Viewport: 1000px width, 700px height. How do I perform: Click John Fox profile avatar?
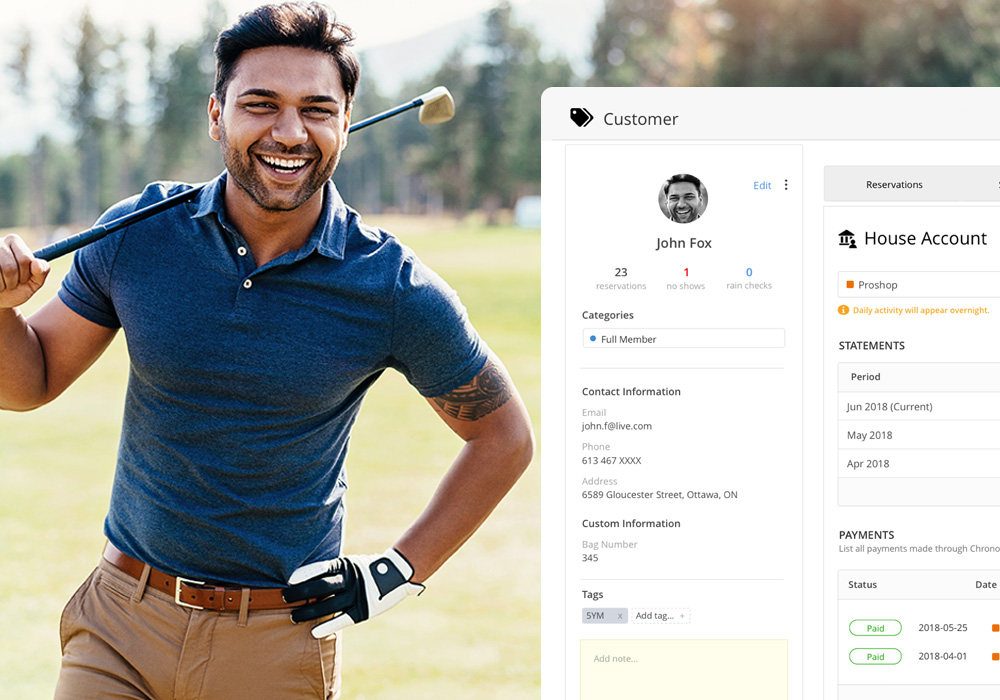coord(683,198)
